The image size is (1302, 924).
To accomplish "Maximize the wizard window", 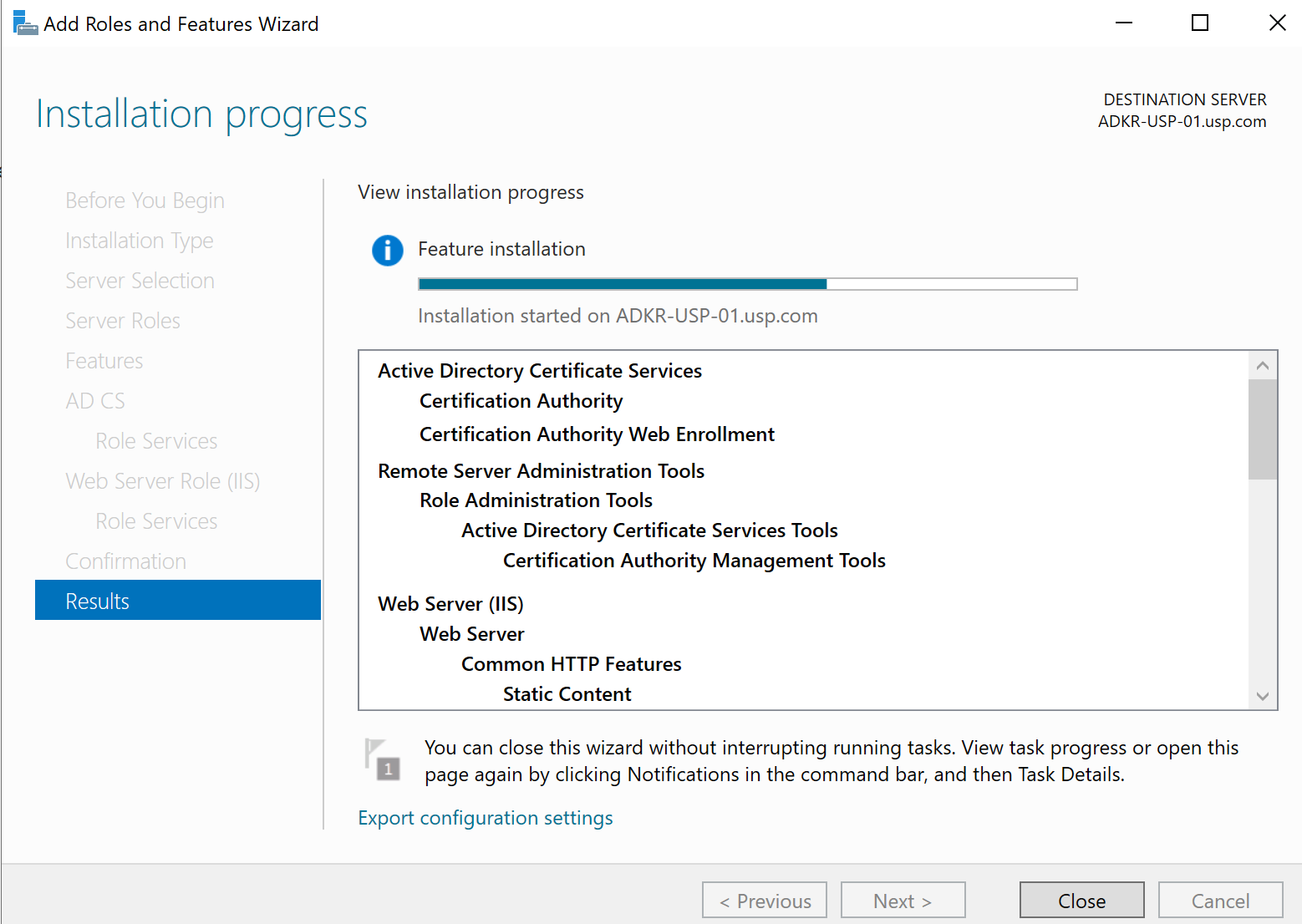I will click(1200, 23).
